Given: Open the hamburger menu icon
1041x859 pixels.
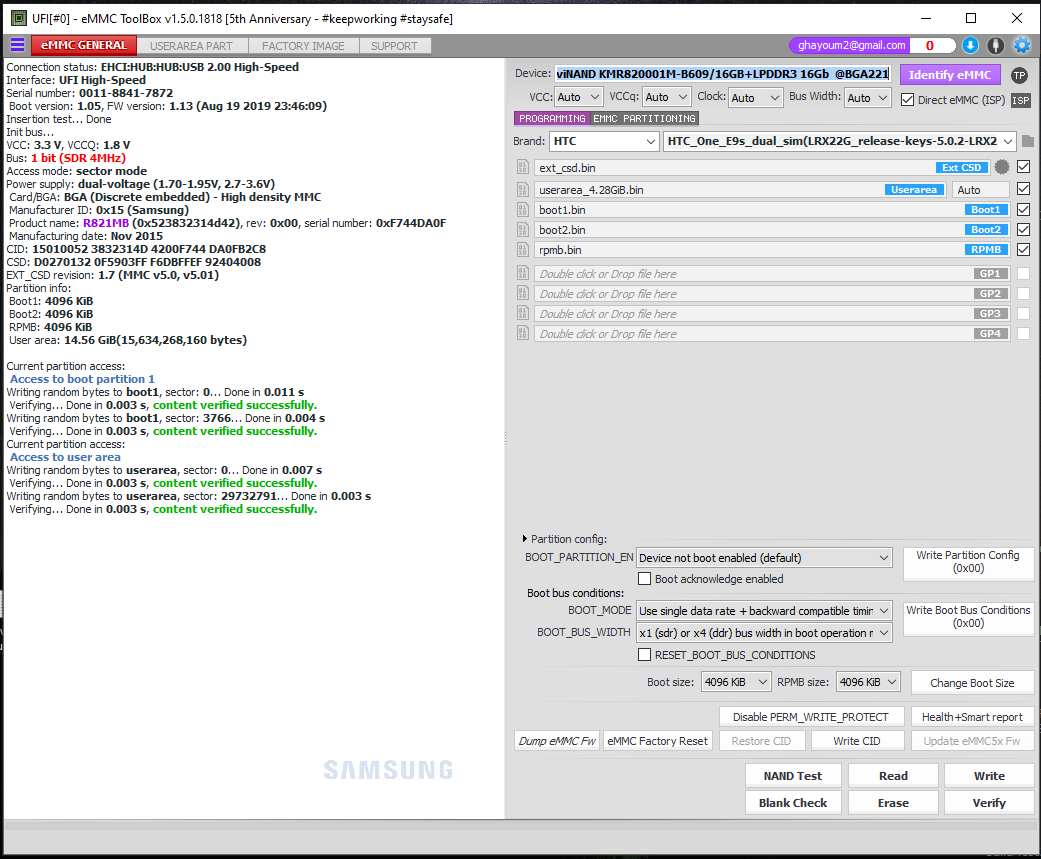Looking at the screenshot, I should pos(17,45).
